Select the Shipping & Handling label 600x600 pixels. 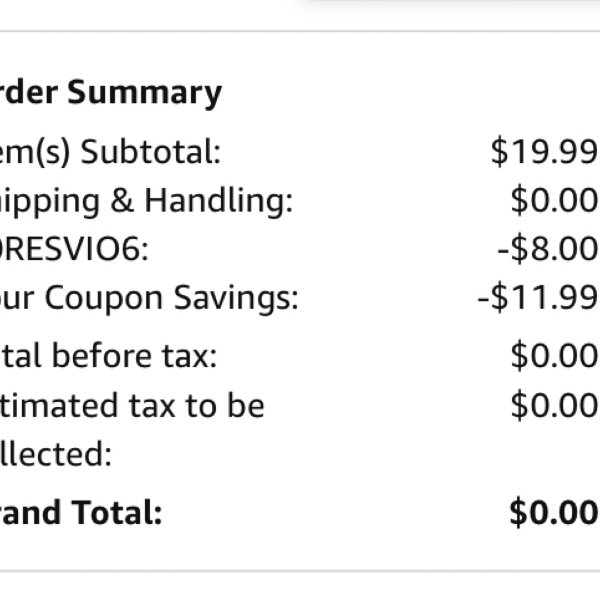coord(146,201)
